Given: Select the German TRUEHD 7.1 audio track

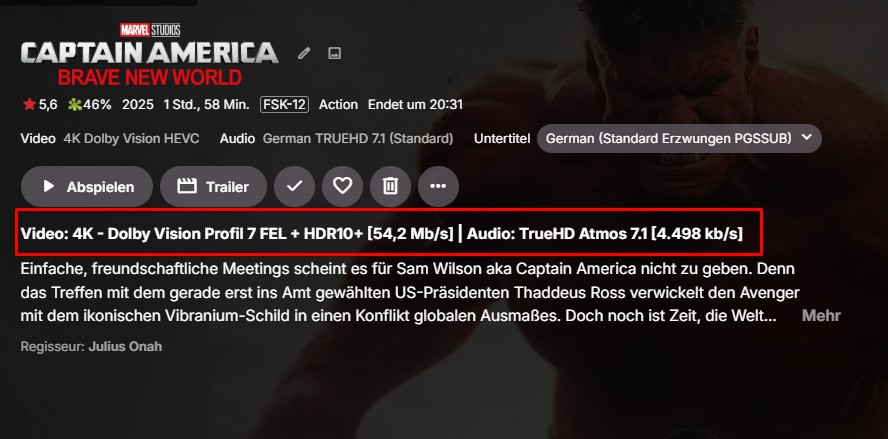Looking at the screenshot, I should point(358,138).
